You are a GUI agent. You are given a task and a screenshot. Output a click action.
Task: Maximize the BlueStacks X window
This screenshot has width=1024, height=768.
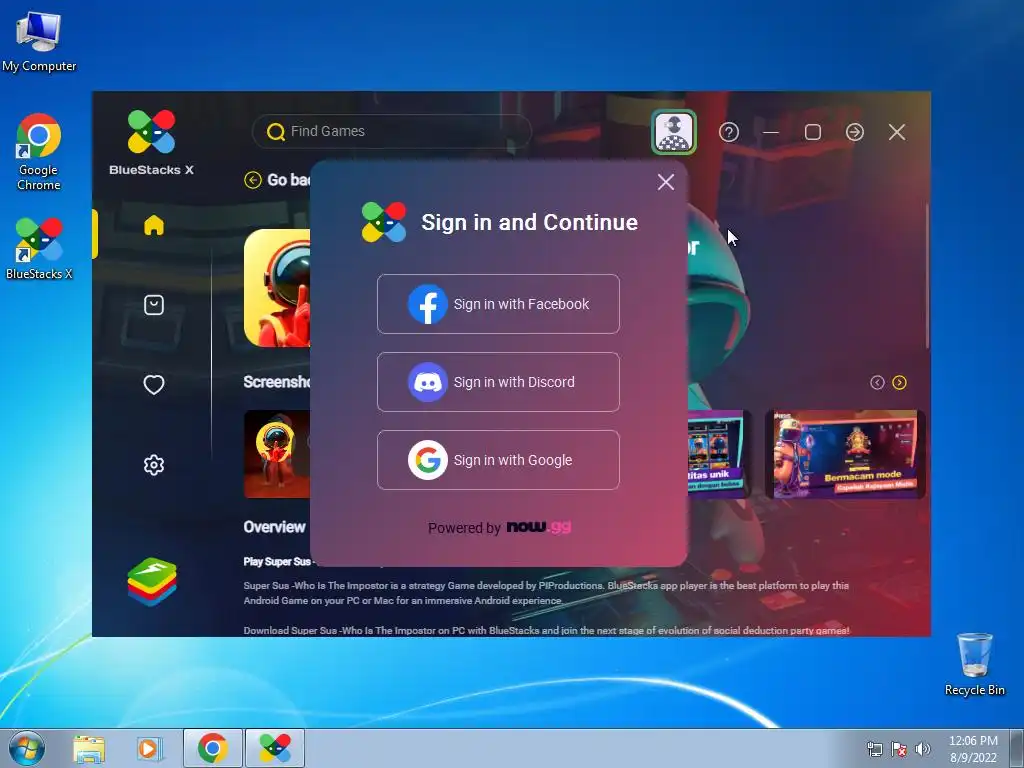(813, 133)
